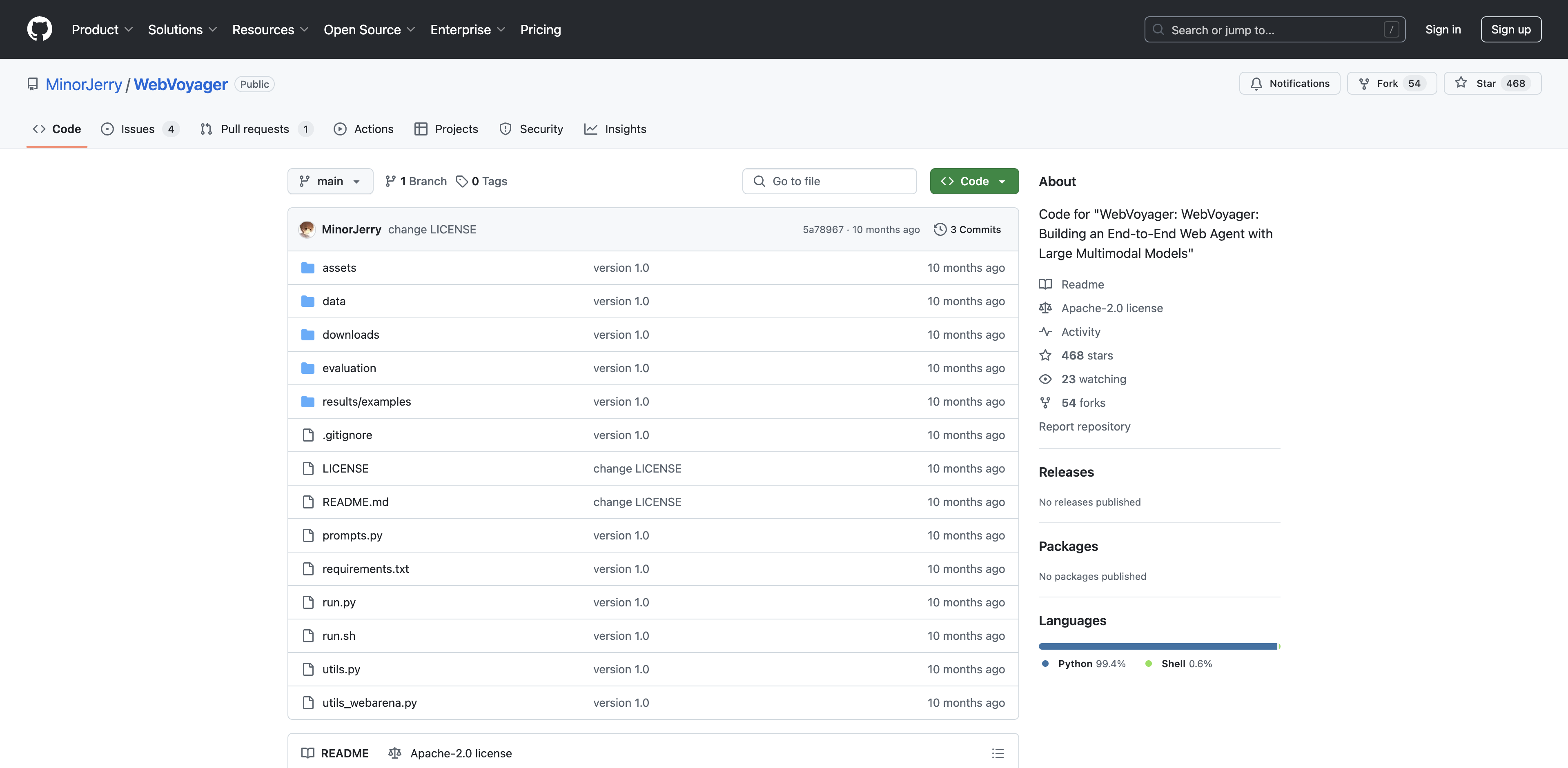Select the Apache-2.0 license tab below files
1568x768 pixels.
pos(450,753)
